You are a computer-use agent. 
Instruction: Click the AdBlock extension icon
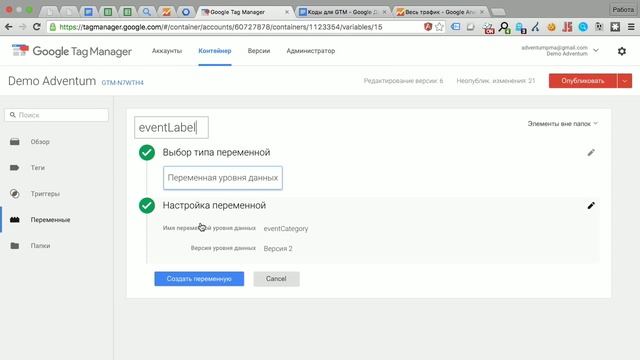click(x=428, y=27)
